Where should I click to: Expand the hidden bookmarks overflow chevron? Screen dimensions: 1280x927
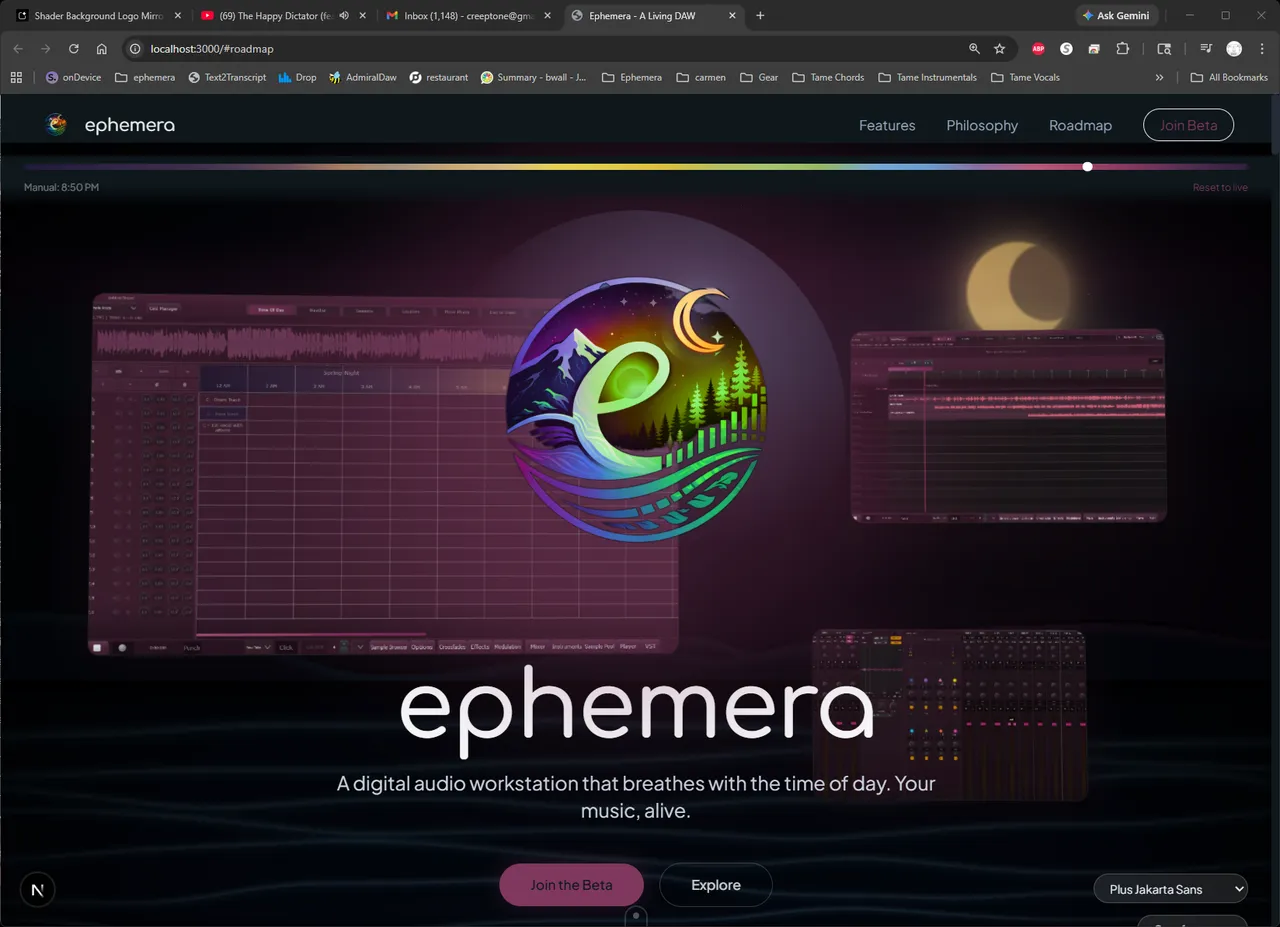point(1159,77)
